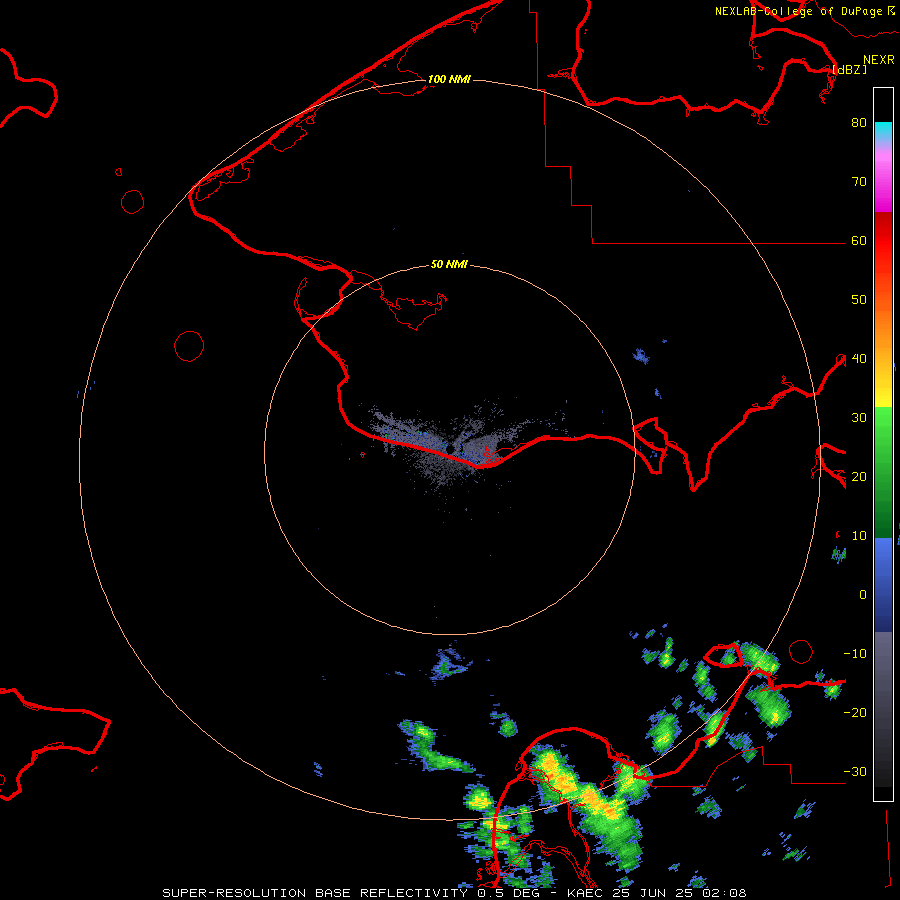Click the -10 value on the dBZ scale
900x900 pixels.
tap(855, 653)
